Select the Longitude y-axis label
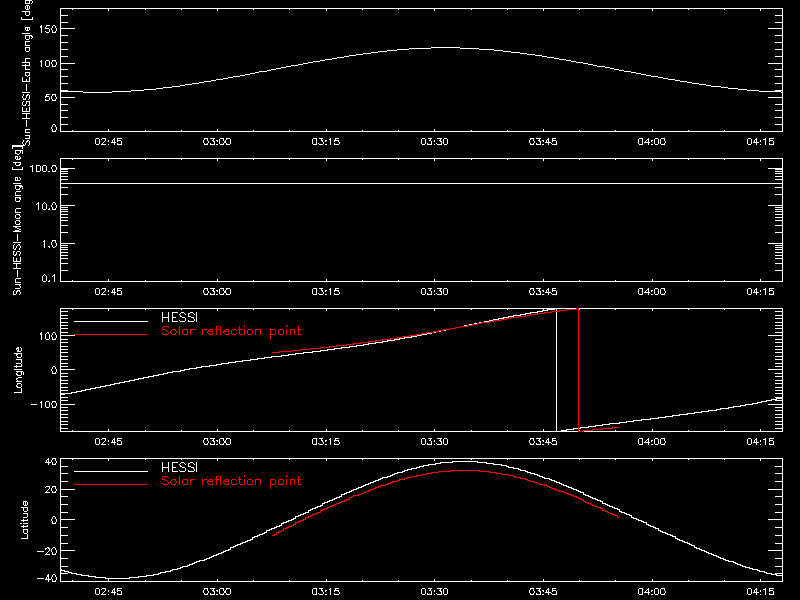Image resolution: width=800 pixels, height=600 pixels. pos(18,370)
